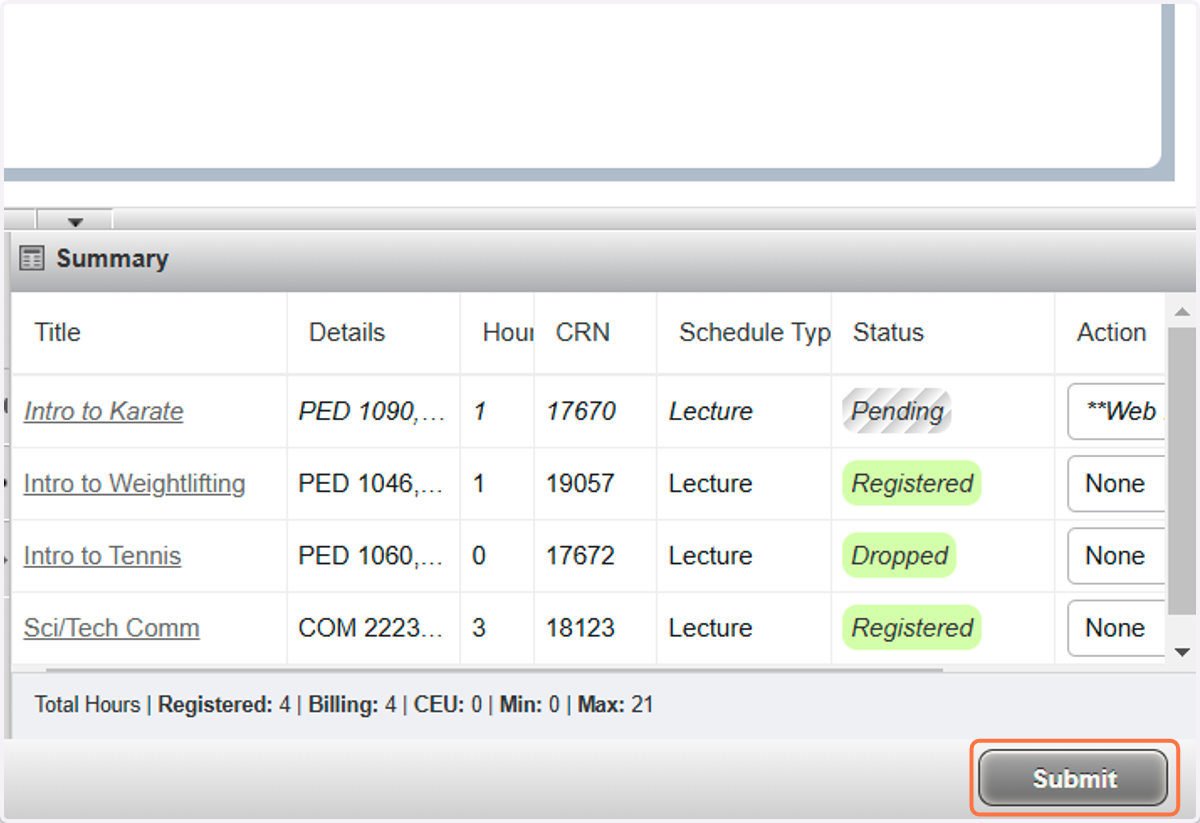Open the Intro to Tennis course link
This screenshot has height=823, width=1200.
pos(102,555)
